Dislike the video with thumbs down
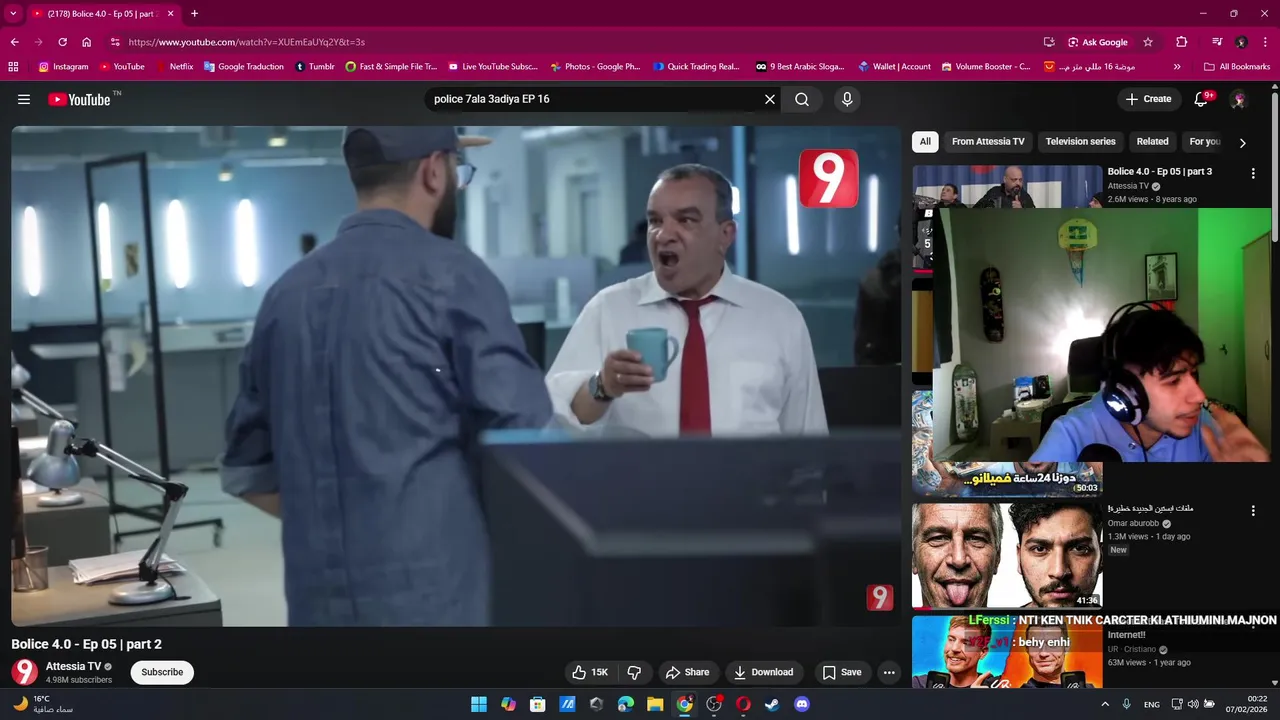Screen dimensions: 1280x720 click(634, 672)
